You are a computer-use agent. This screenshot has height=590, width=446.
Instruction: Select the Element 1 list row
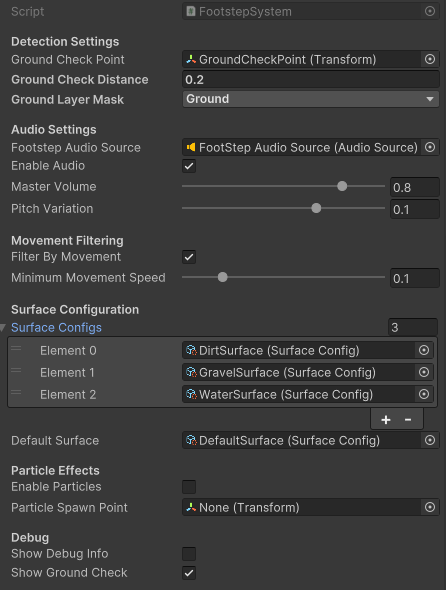pyautogui.click(x=222, y=373)
